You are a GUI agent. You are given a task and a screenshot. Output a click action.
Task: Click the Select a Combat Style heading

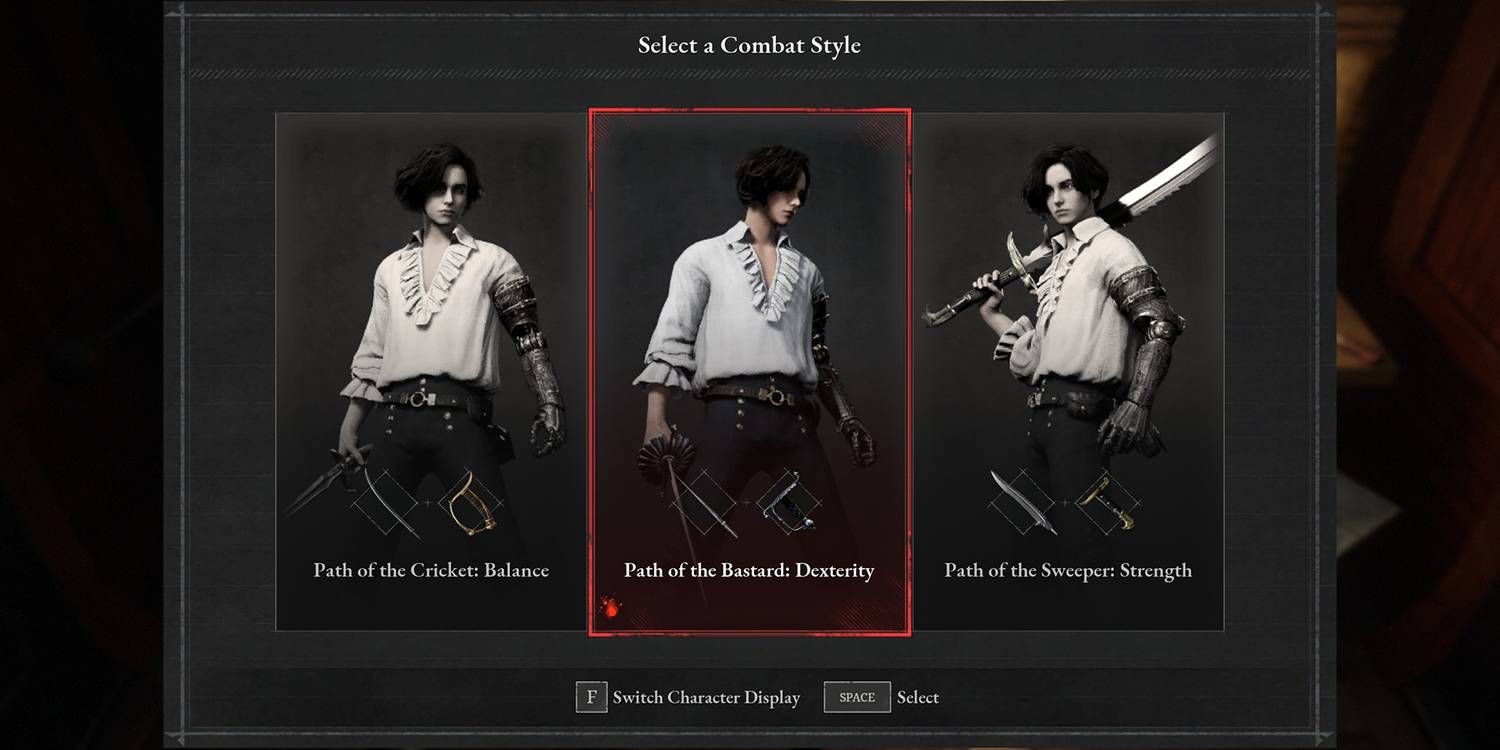pyautogui.click(x=749, y=46)
